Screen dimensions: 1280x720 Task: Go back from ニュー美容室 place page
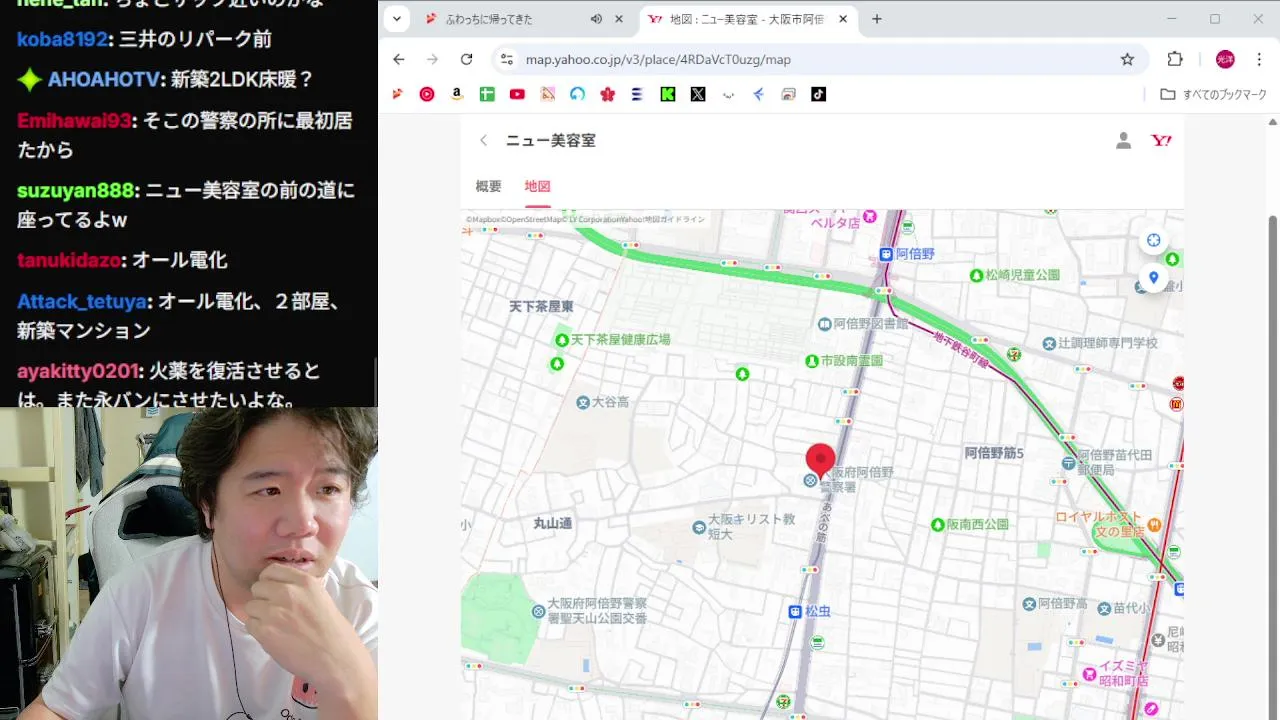[484, 141]
